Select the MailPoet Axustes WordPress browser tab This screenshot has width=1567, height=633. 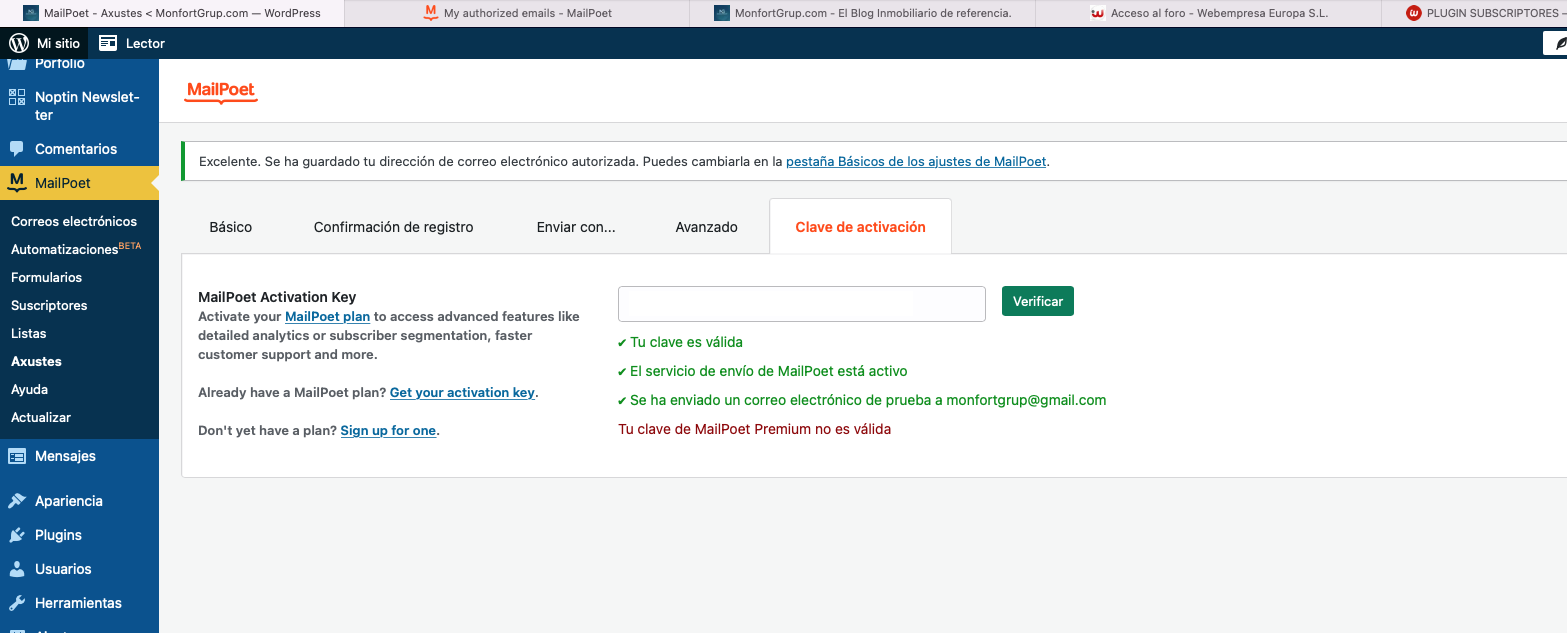click(172, 13)
